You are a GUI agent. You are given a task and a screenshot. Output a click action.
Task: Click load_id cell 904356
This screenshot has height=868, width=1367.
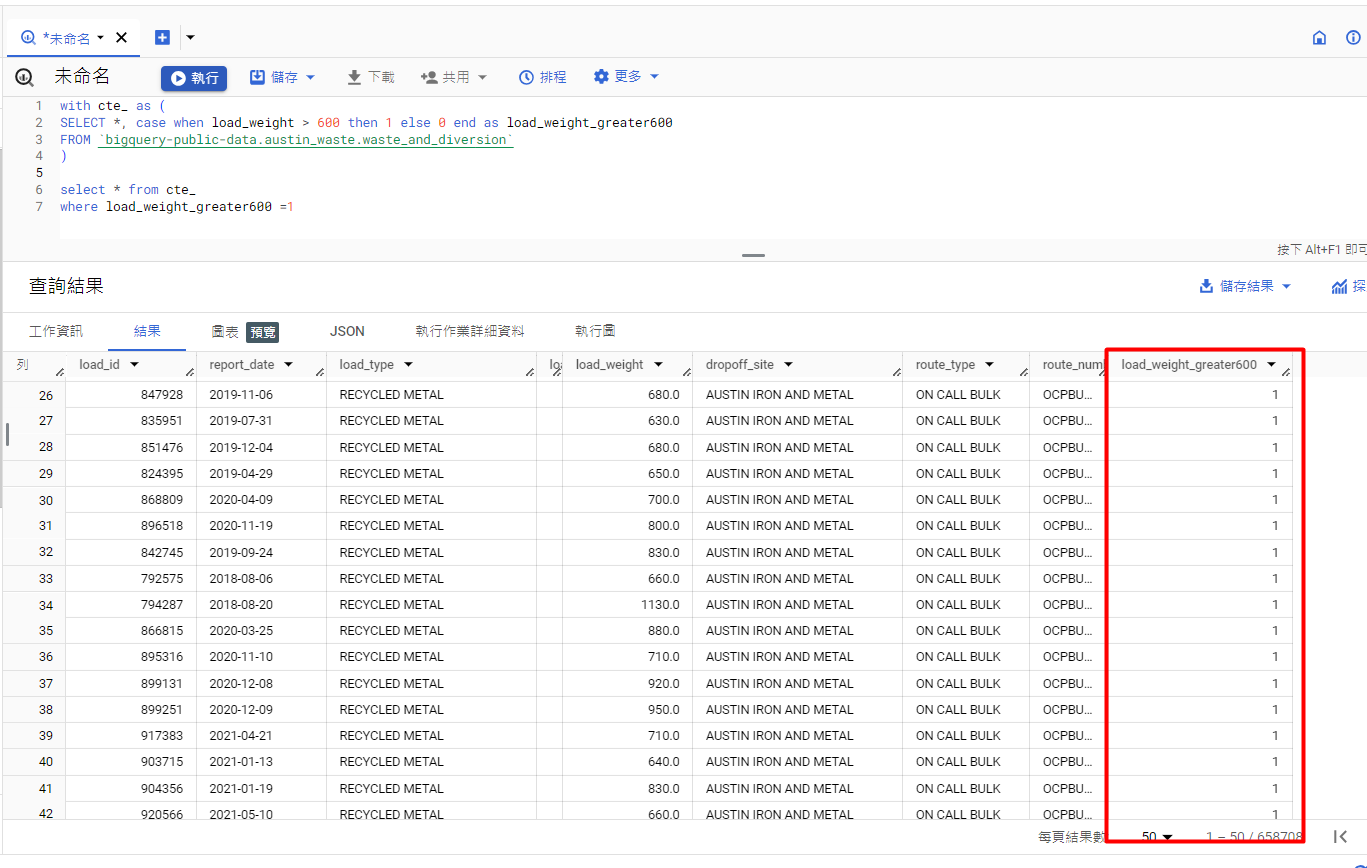coord(162,789)
